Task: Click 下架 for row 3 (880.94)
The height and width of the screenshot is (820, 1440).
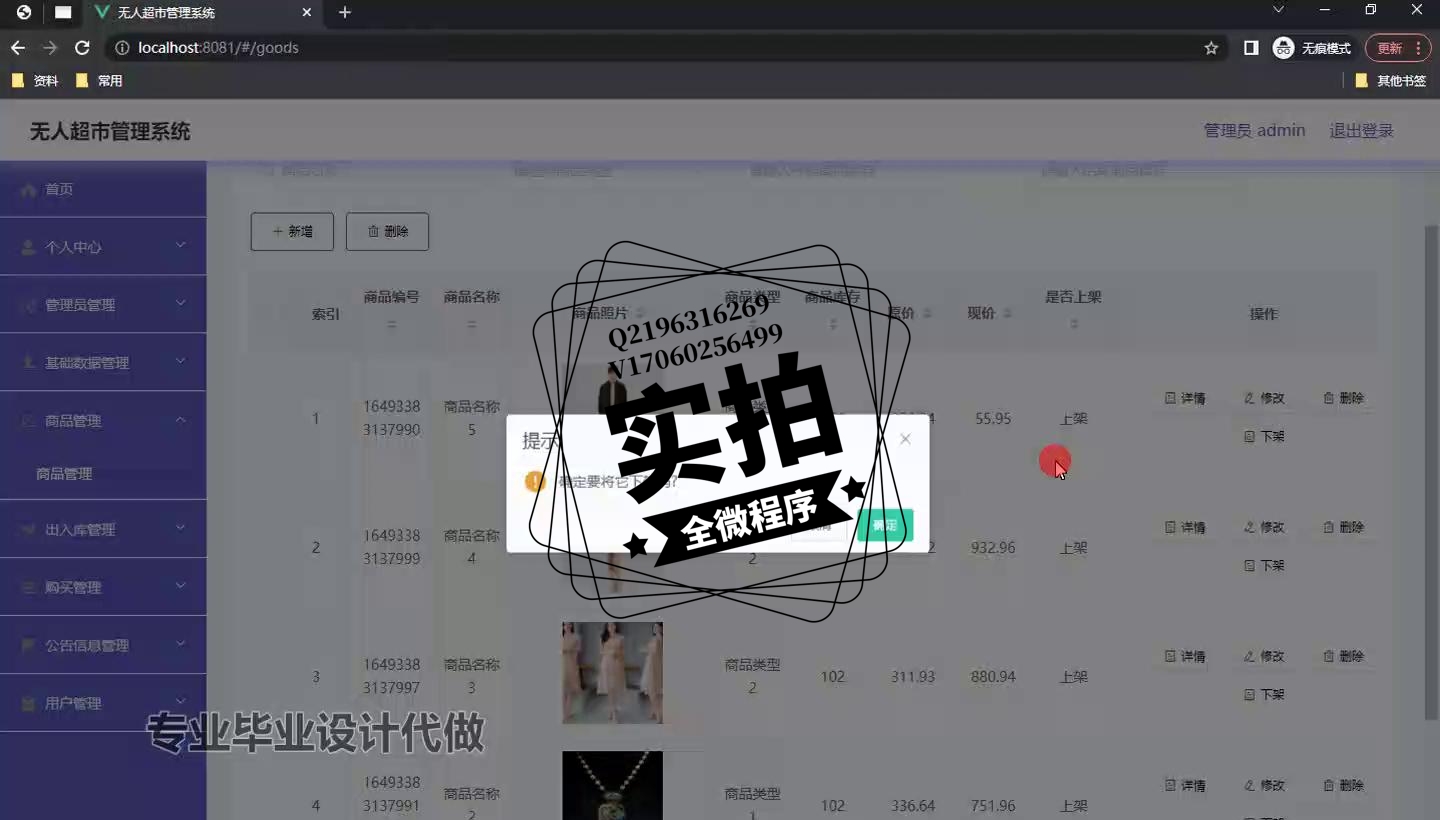Action: (1264, 694)
